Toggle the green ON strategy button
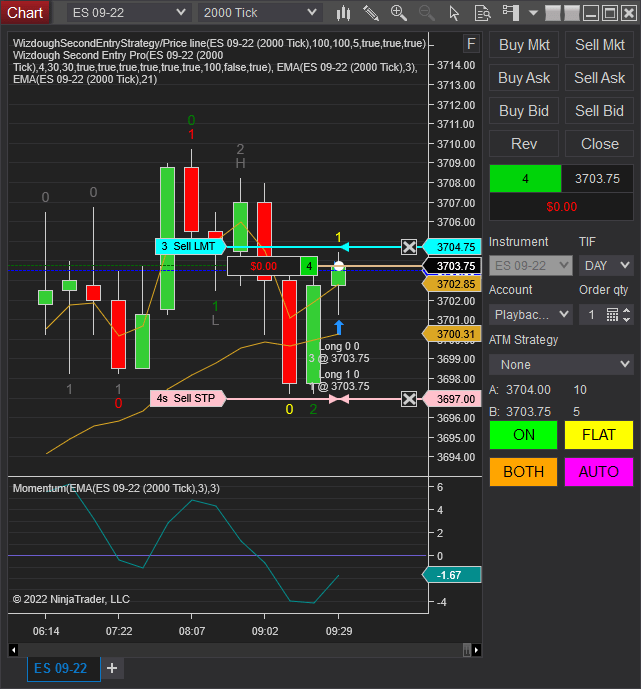 pyautogui.click(x=523, y=435)
